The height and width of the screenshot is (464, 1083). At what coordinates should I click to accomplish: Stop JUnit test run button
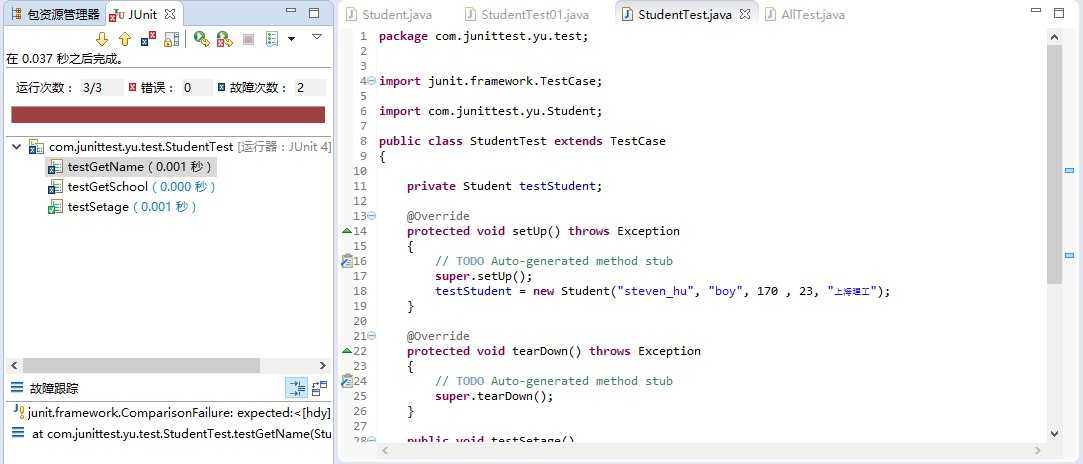click(x=248, y=39)
